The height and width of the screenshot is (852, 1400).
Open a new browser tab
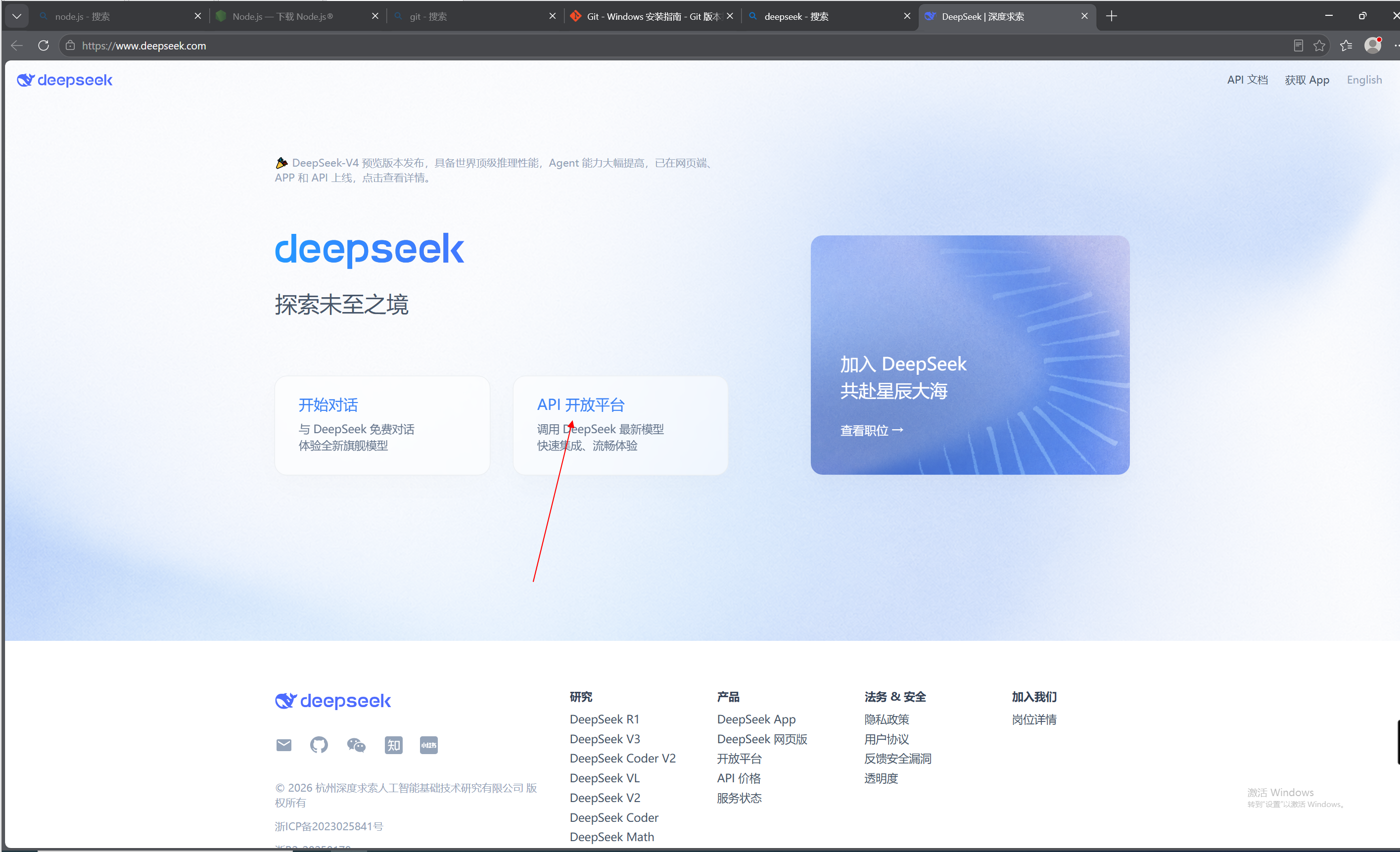click(x=1112, y=16)
